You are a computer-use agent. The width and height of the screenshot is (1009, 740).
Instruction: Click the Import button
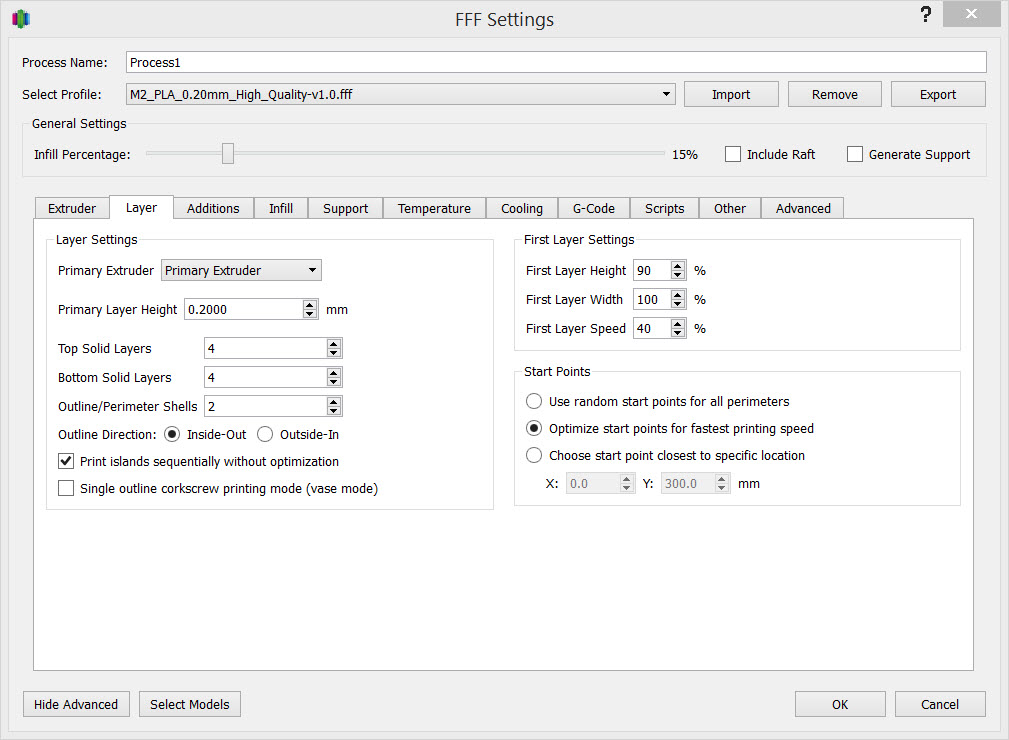tap(731, 95)
